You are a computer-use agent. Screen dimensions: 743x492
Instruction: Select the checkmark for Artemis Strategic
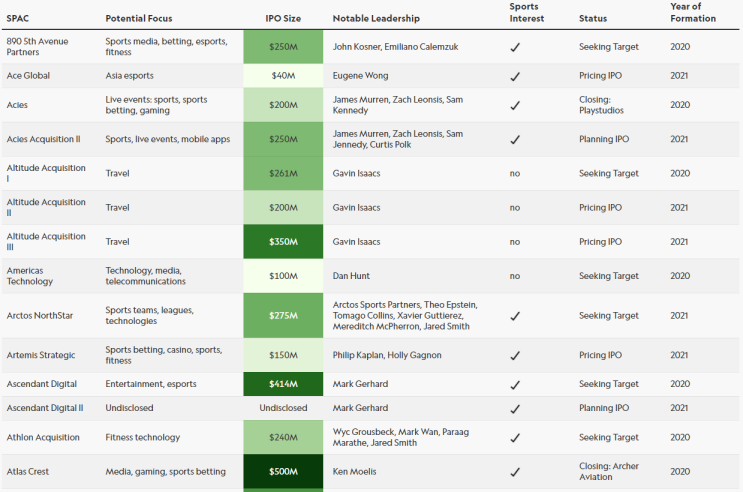pyautogui.click(x=515, y=356)
